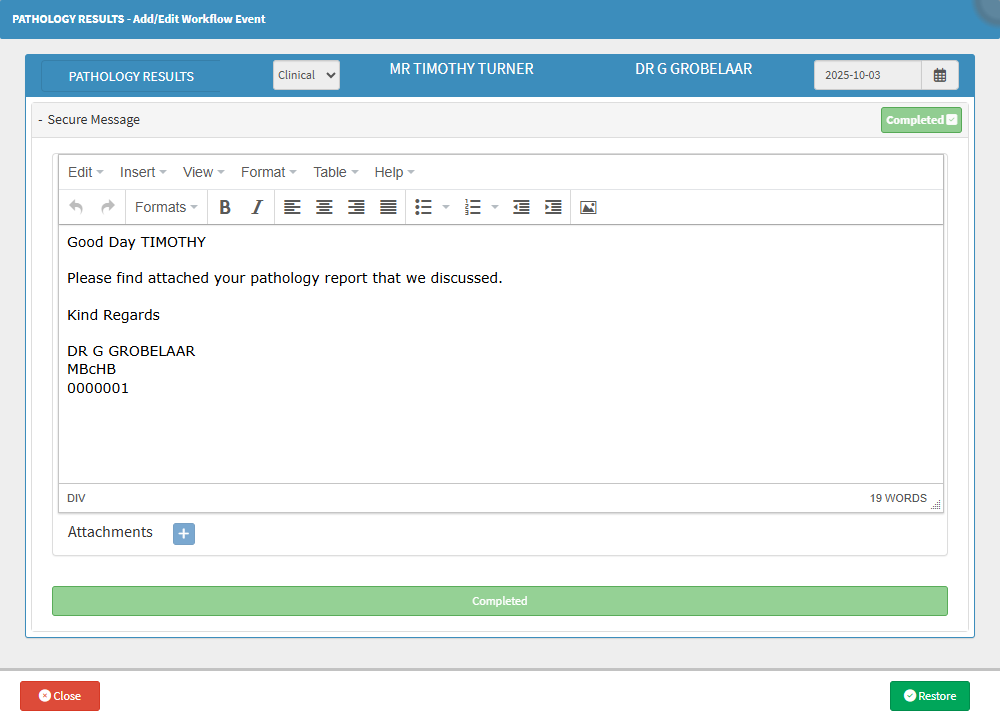Toggle bold formatting

click(224, 207)
